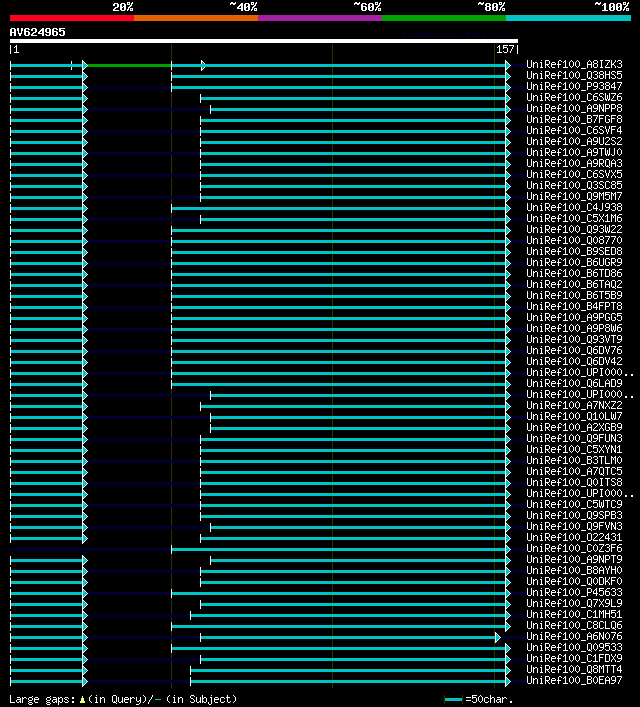Open the UniRef100_Q38HS5 entry
The image size is (640, 707).
click(x=574, y=75)
